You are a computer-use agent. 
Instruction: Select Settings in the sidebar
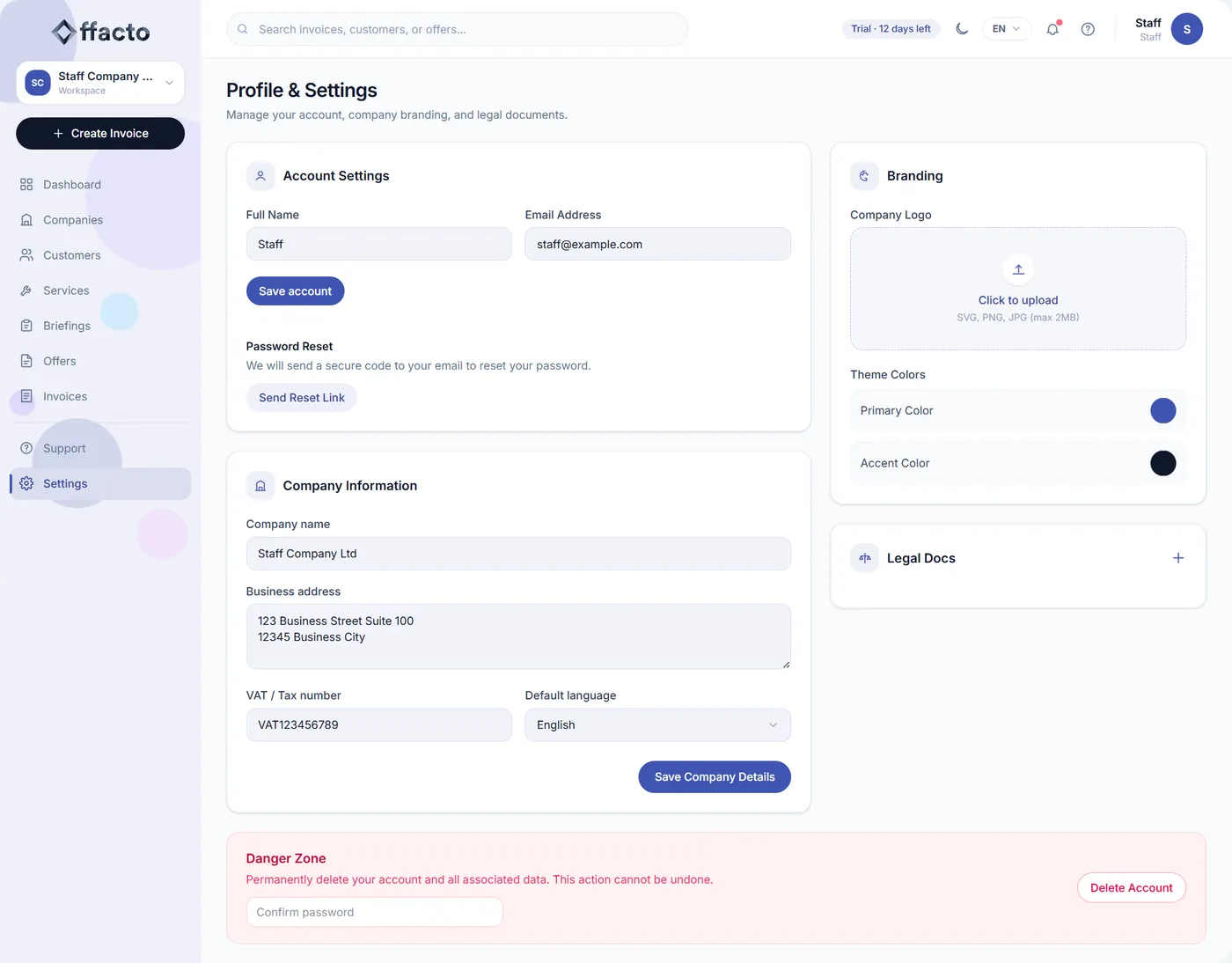click(100, 483)
